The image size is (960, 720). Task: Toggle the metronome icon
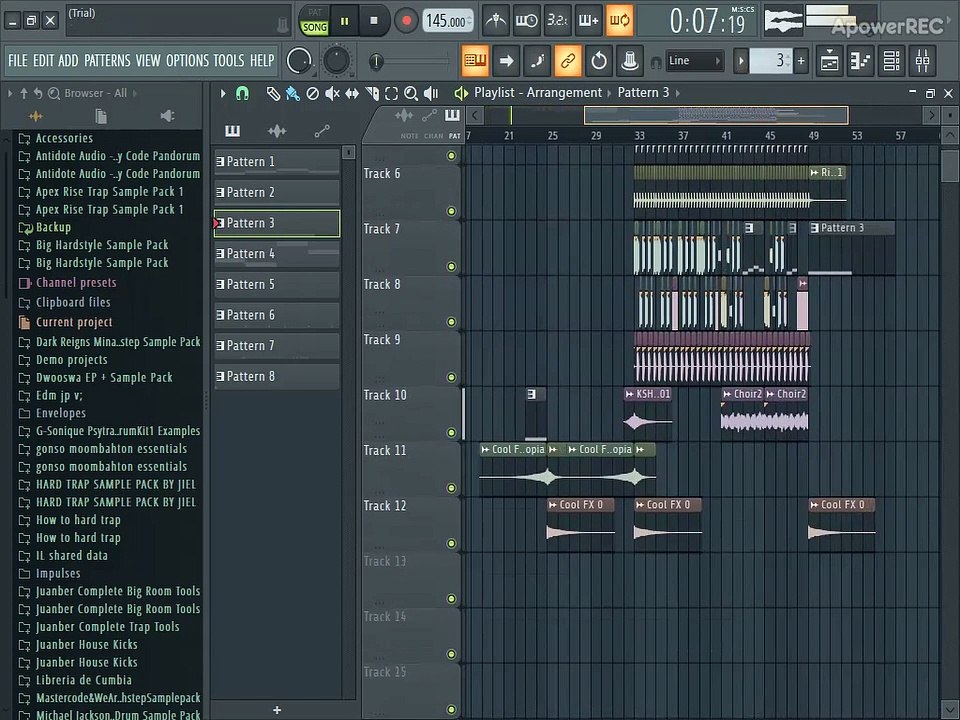[x=495, y=21]
